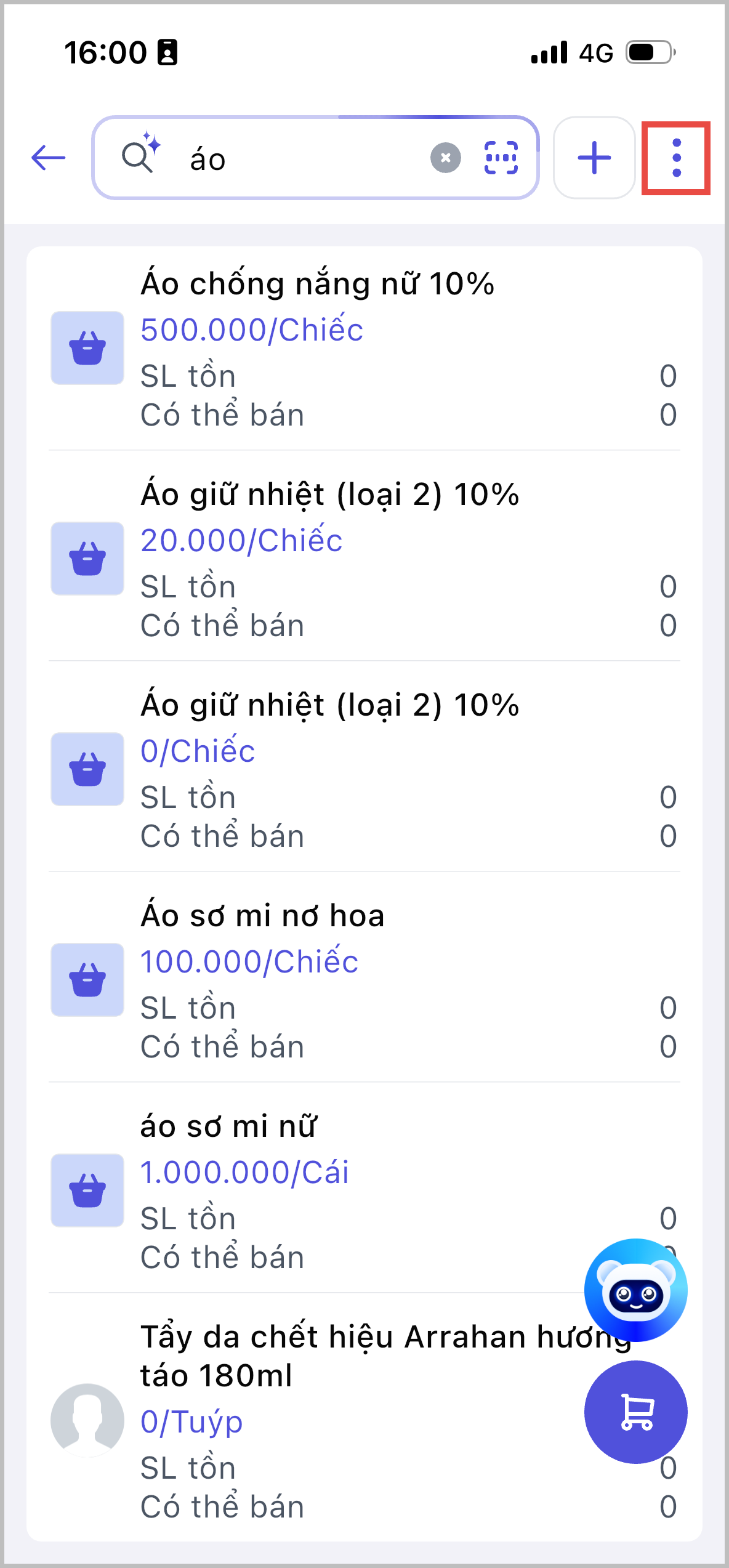Tap the Tẩy da chết product avatar image
The height and width of the screenshot is (1568, 729).
pyautogui.click(x=87, y=1420)
